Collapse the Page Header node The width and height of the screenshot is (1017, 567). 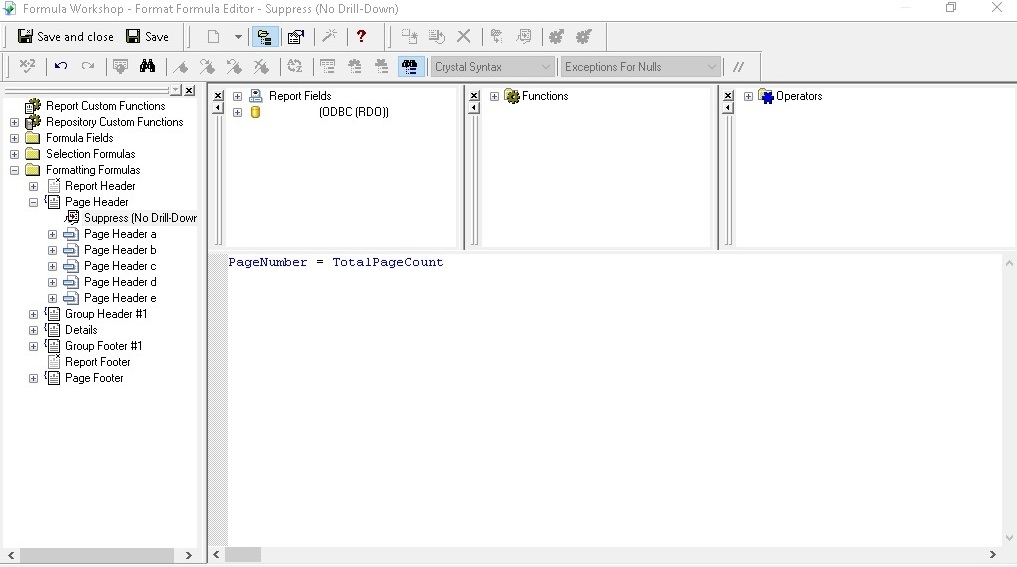coord(34,202)
